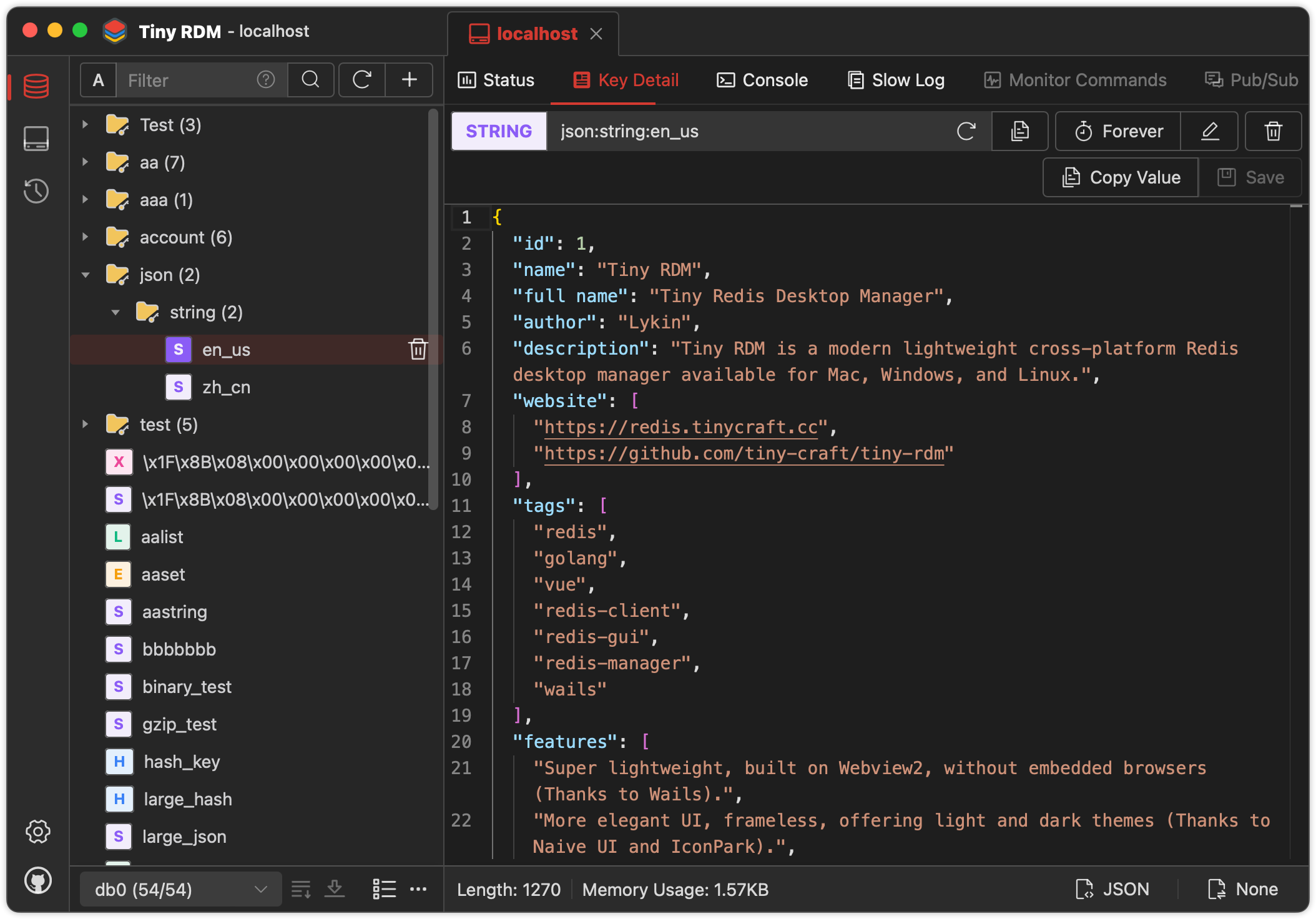Switch to the Console tab
This screenshot has width=1316, height=919.
pyautogui.click(x=762, y=80)
